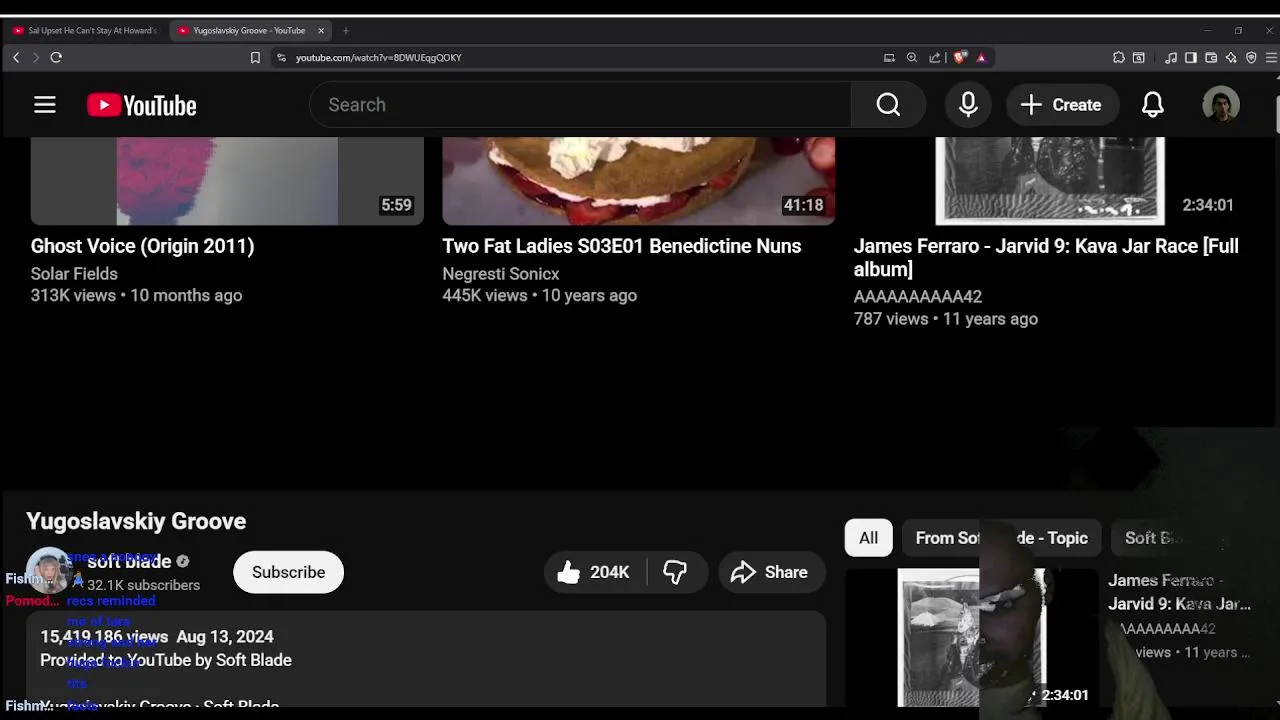
Task: Open Leo AI sparkle icon
Action: tap(1231, 58)
